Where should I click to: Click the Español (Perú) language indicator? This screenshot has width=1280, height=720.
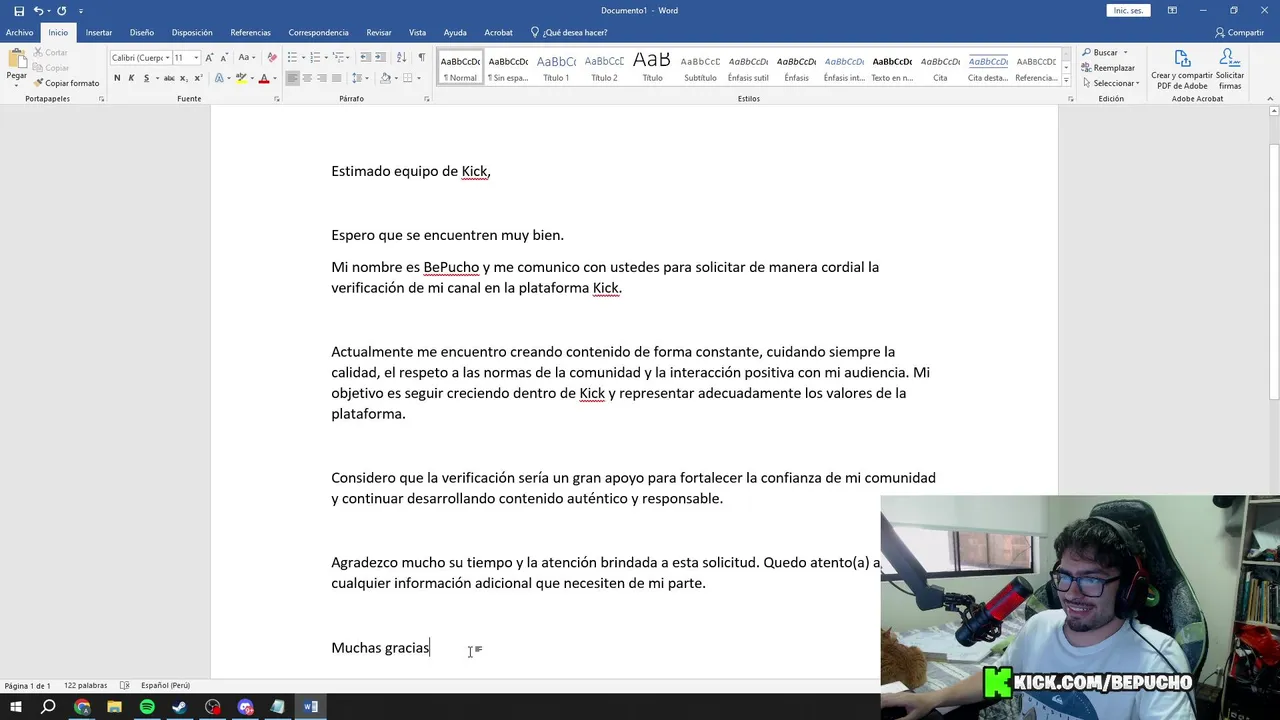click(165, 686)
